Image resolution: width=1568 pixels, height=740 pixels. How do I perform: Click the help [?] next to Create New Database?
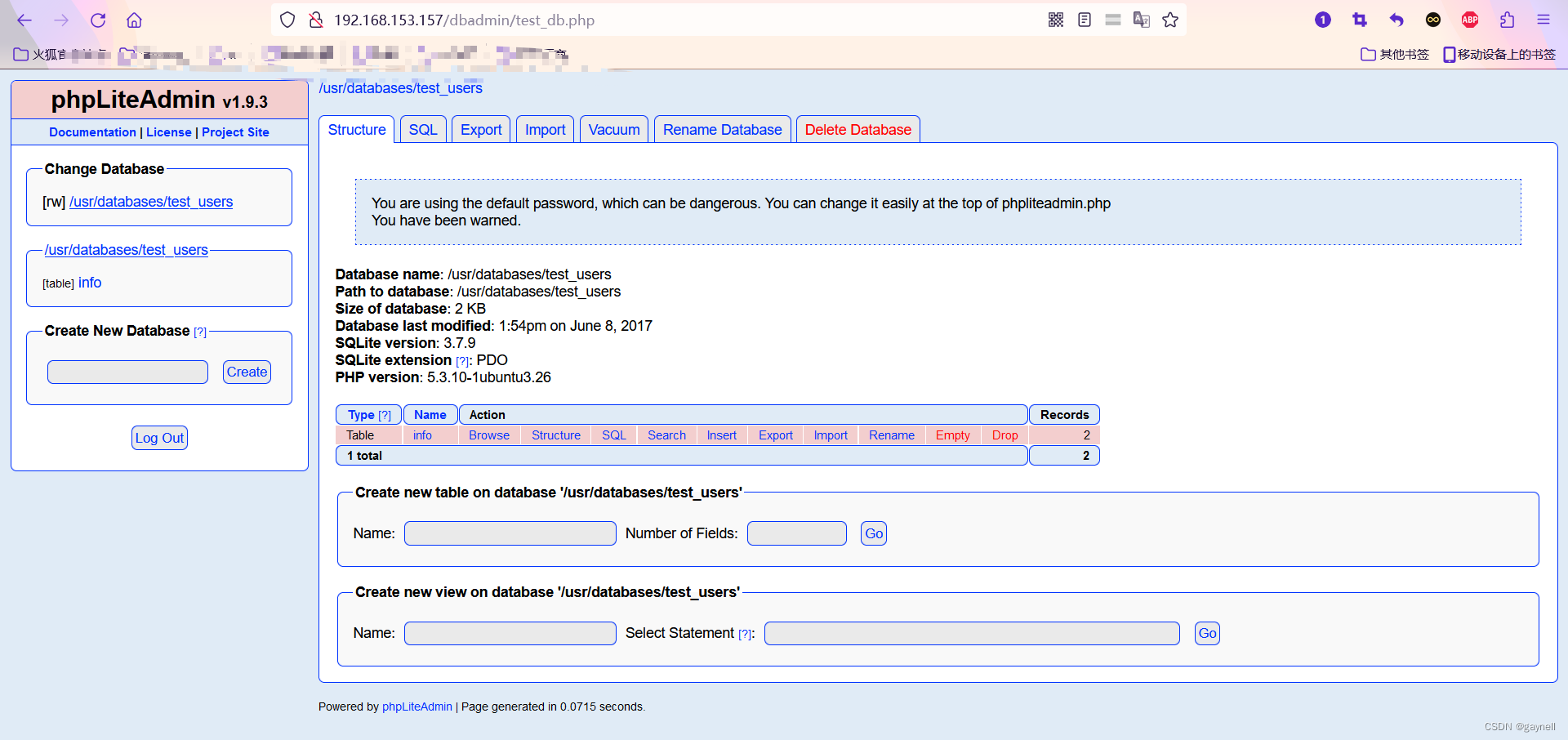pos(200,332)
